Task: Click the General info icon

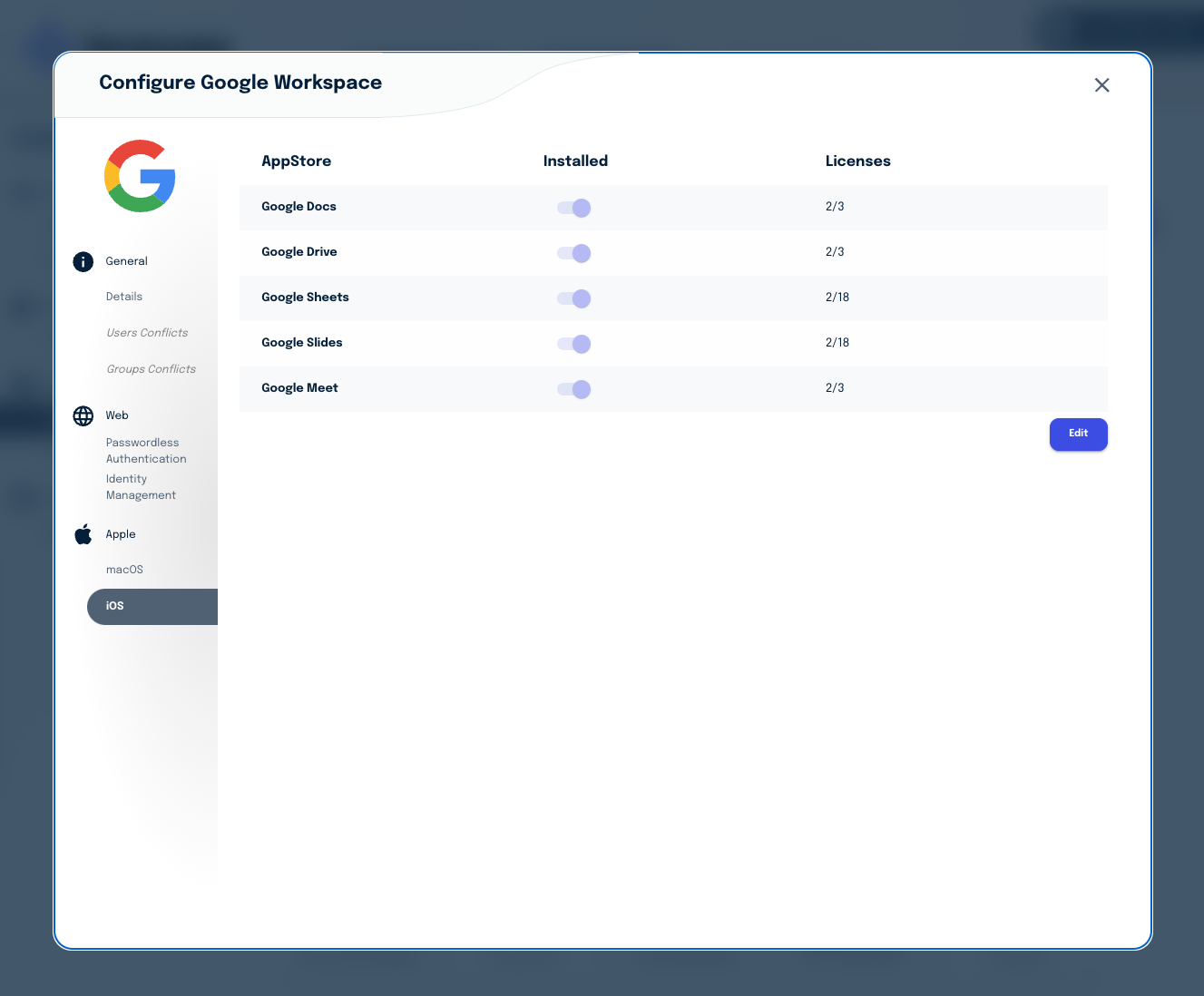Action: click(x=83, y=262)
